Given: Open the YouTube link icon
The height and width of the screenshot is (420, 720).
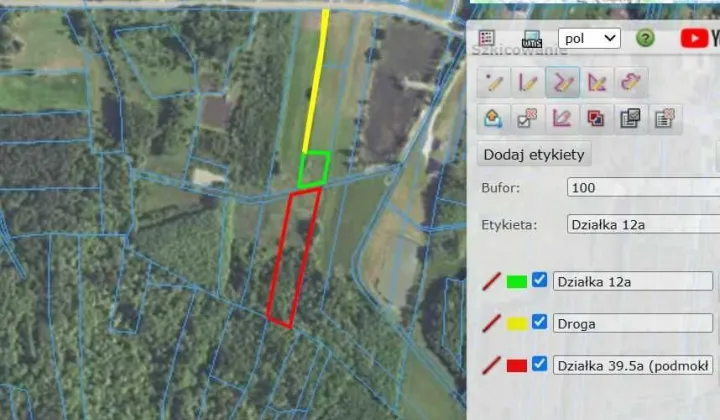Looking at the screenshot, I should click(694, 38).
